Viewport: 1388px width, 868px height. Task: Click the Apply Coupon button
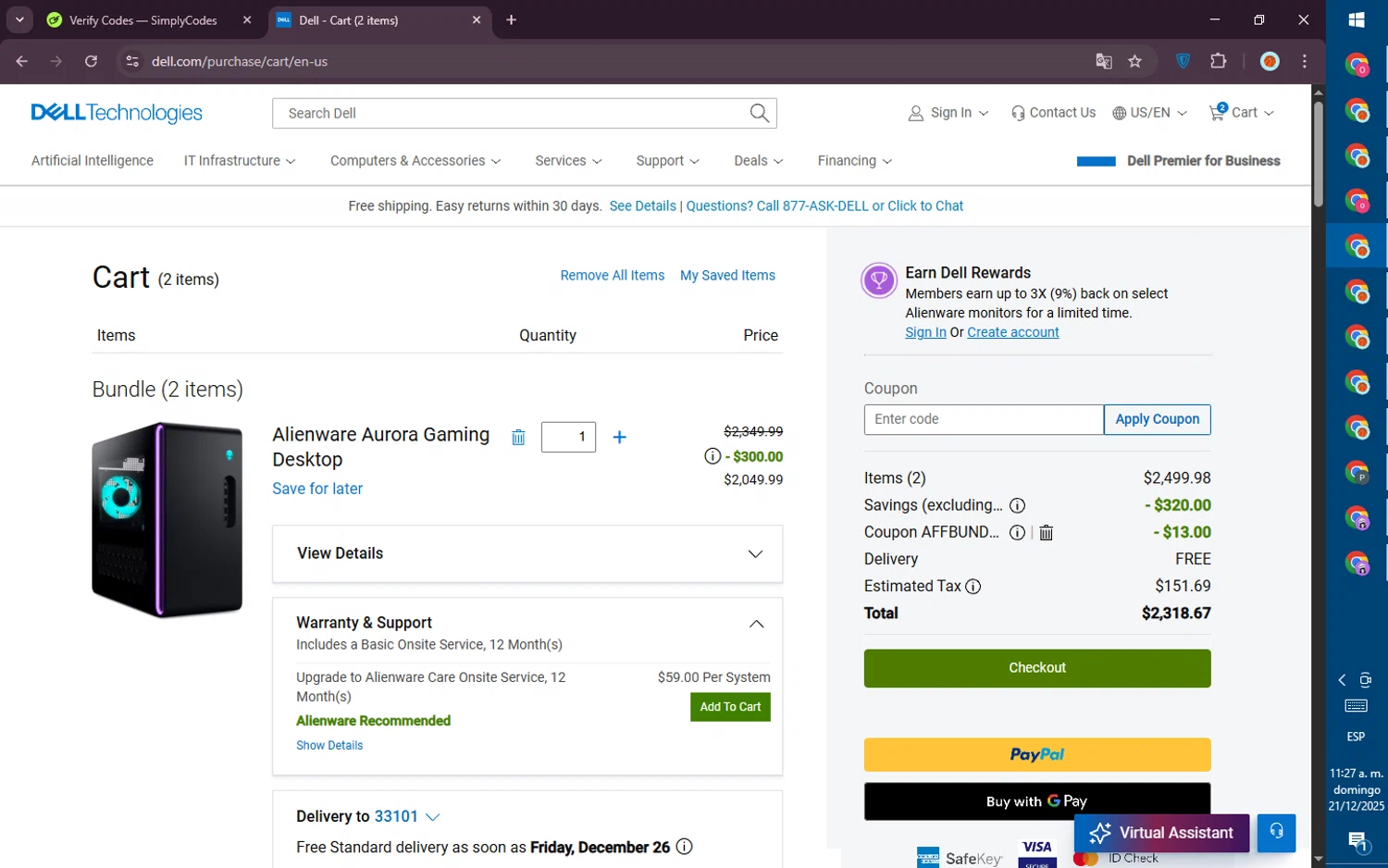click(x=1157, y=419)
